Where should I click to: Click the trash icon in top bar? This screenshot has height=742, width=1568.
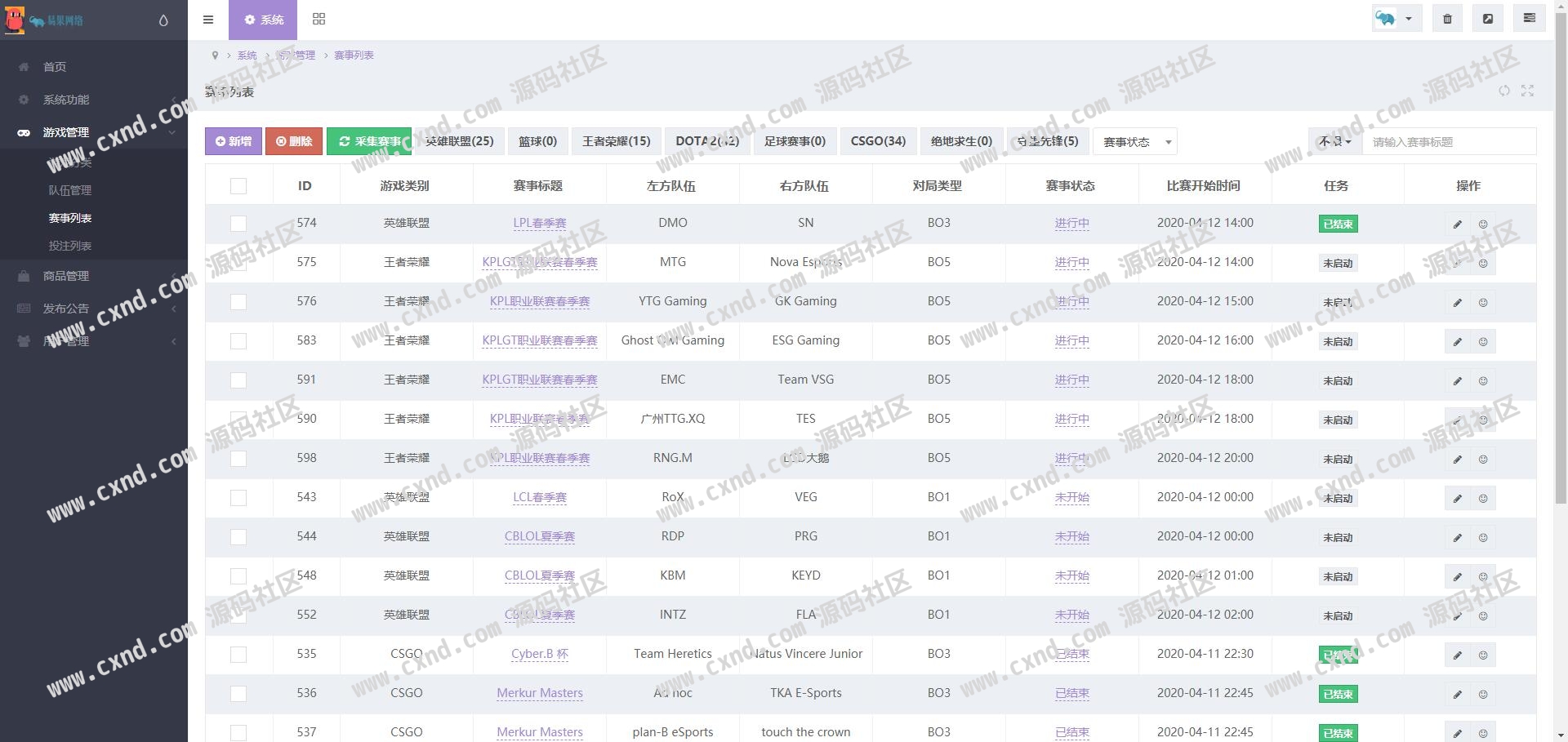[x=1447, y=19]
